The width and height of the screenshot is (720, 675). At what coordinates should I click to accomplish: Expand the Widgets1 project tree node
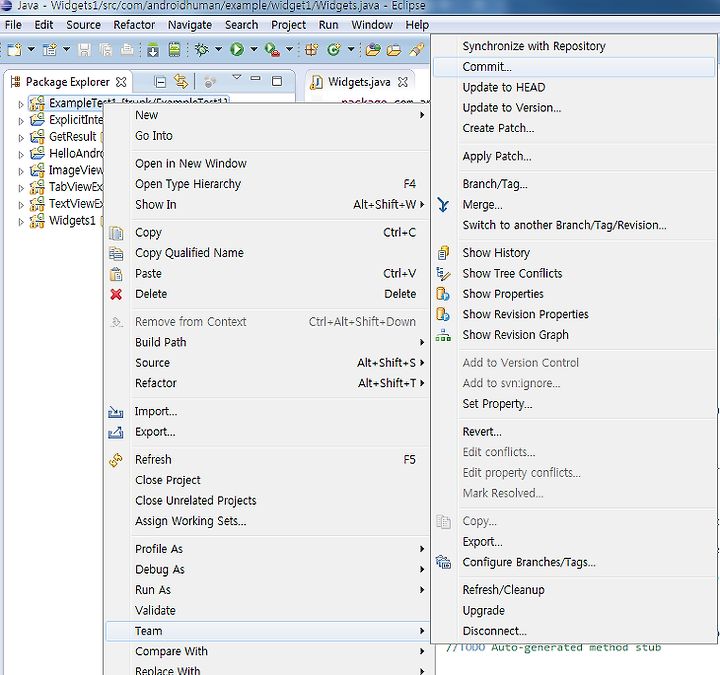click(21, 222)
